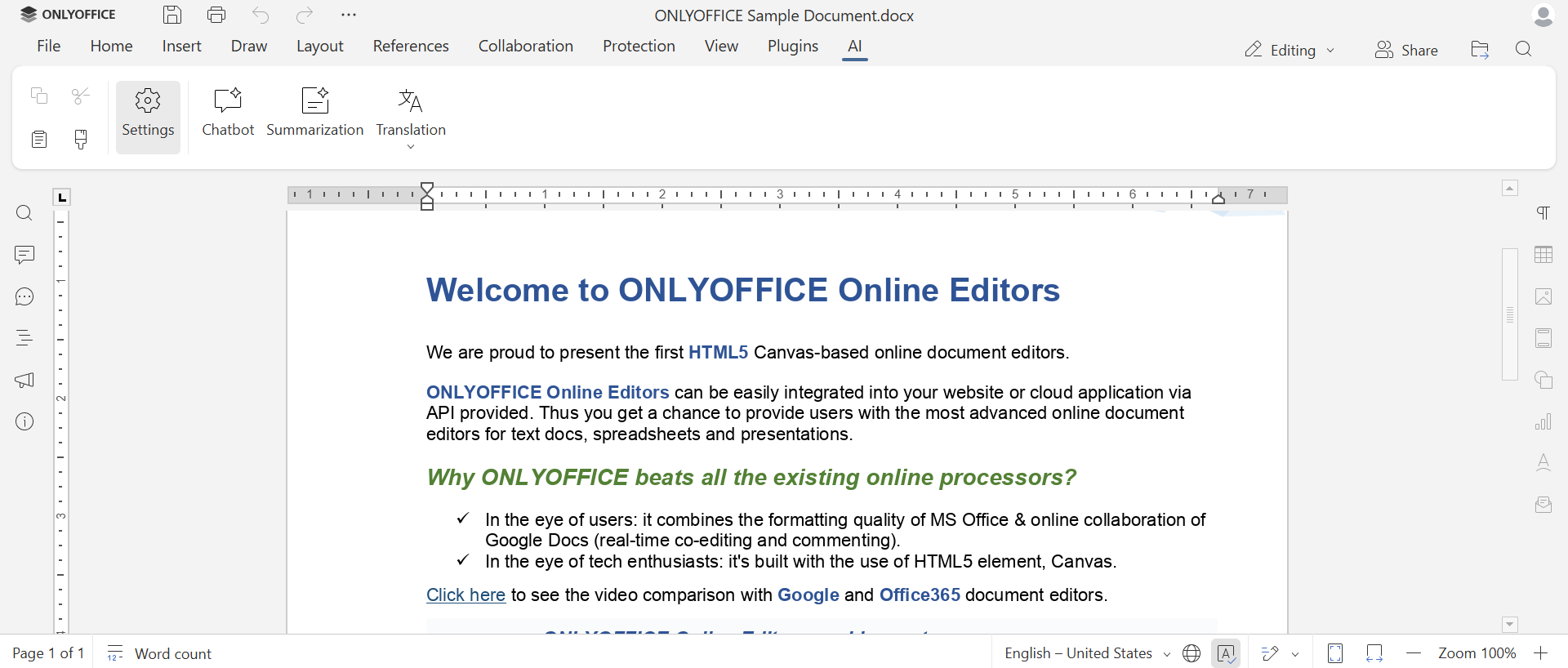Click the Zoom in plus button
The height and width of the screenshot is (668, 1568).
click(x=1541, y=653)
